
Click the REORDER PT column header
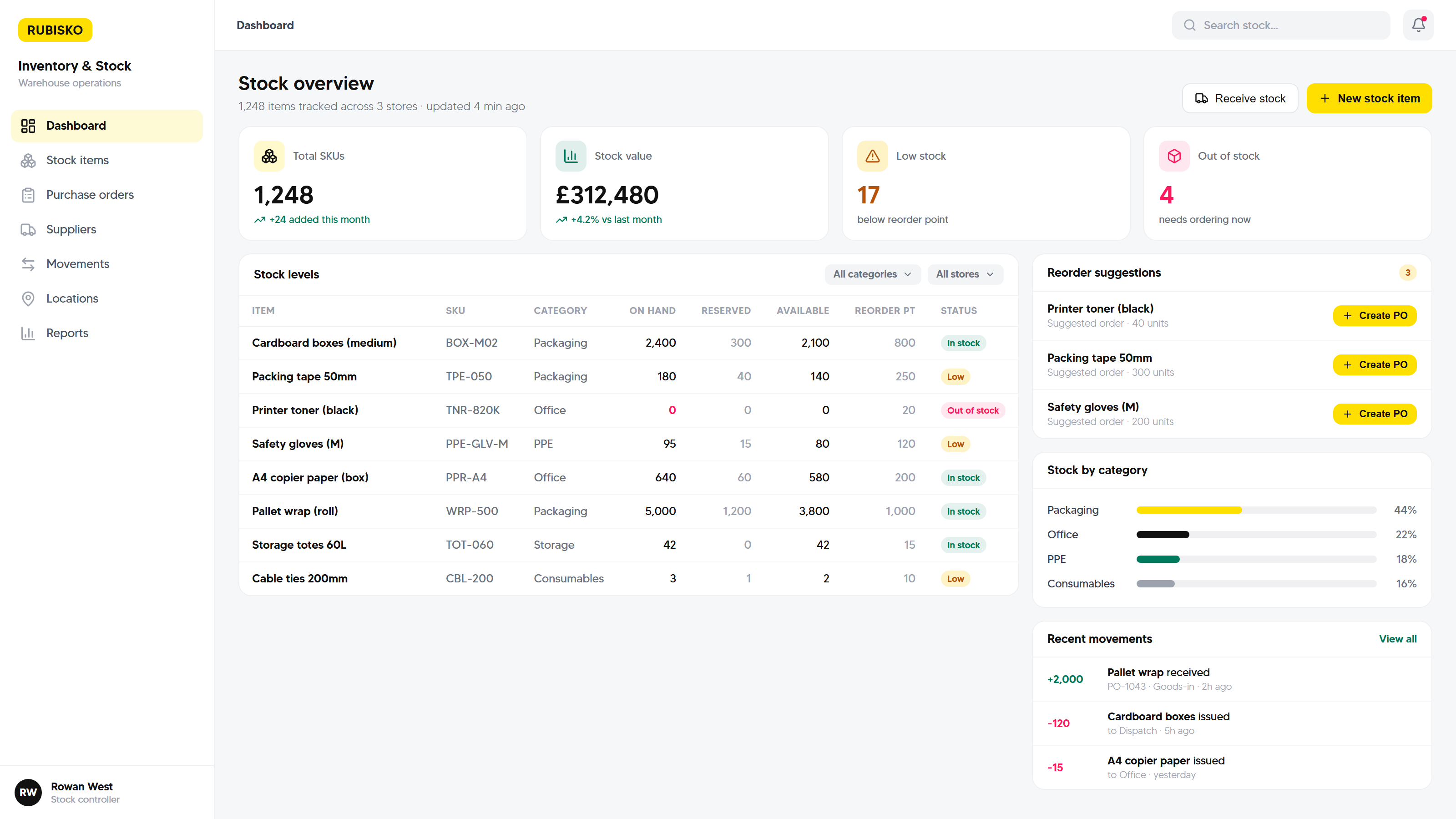(885, 311)
